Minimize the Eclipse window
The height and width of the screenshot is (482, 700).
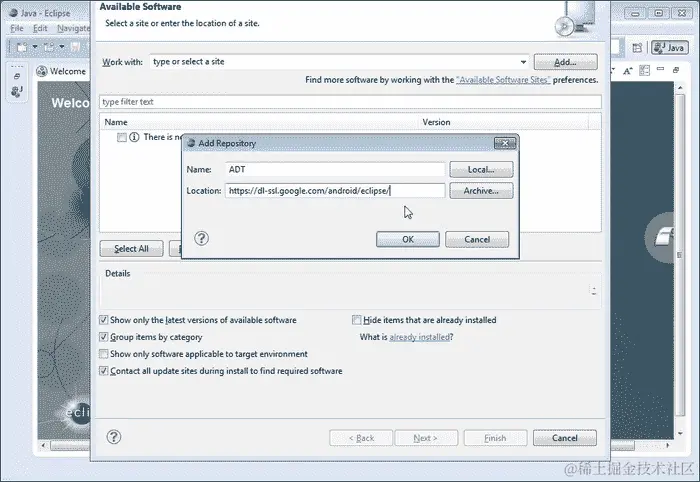[x=635, y=13]
